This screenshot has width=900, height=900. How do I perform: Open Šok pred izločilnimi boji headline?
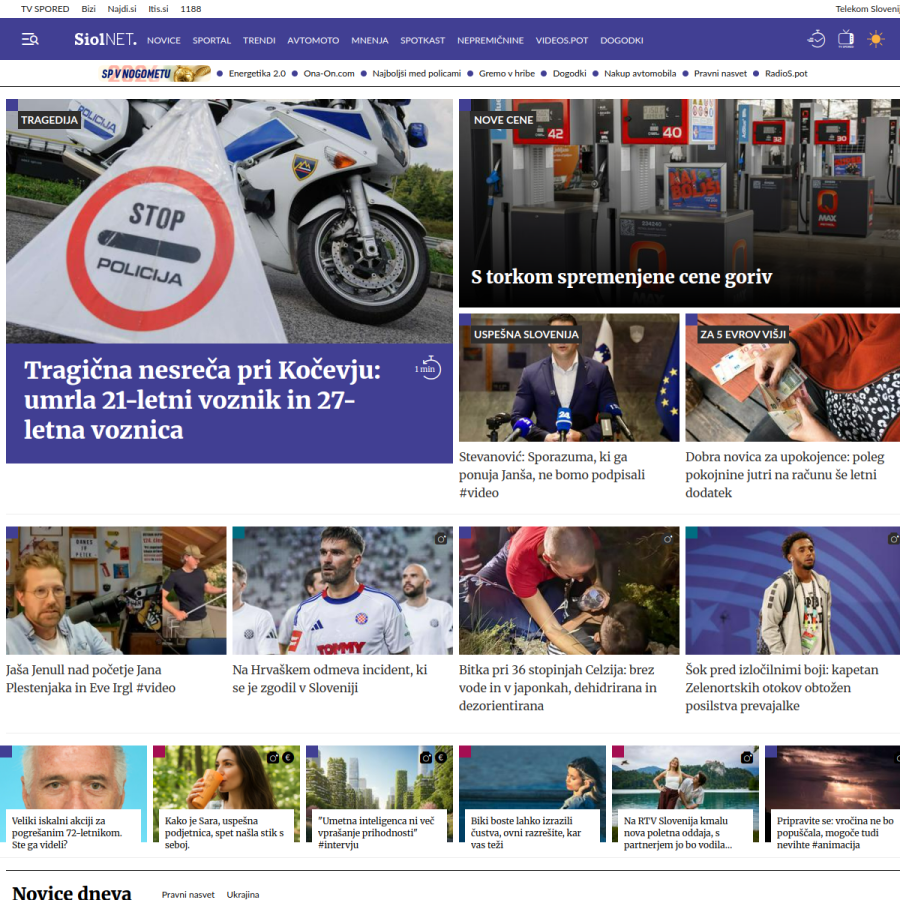click(x=782, y=688)
